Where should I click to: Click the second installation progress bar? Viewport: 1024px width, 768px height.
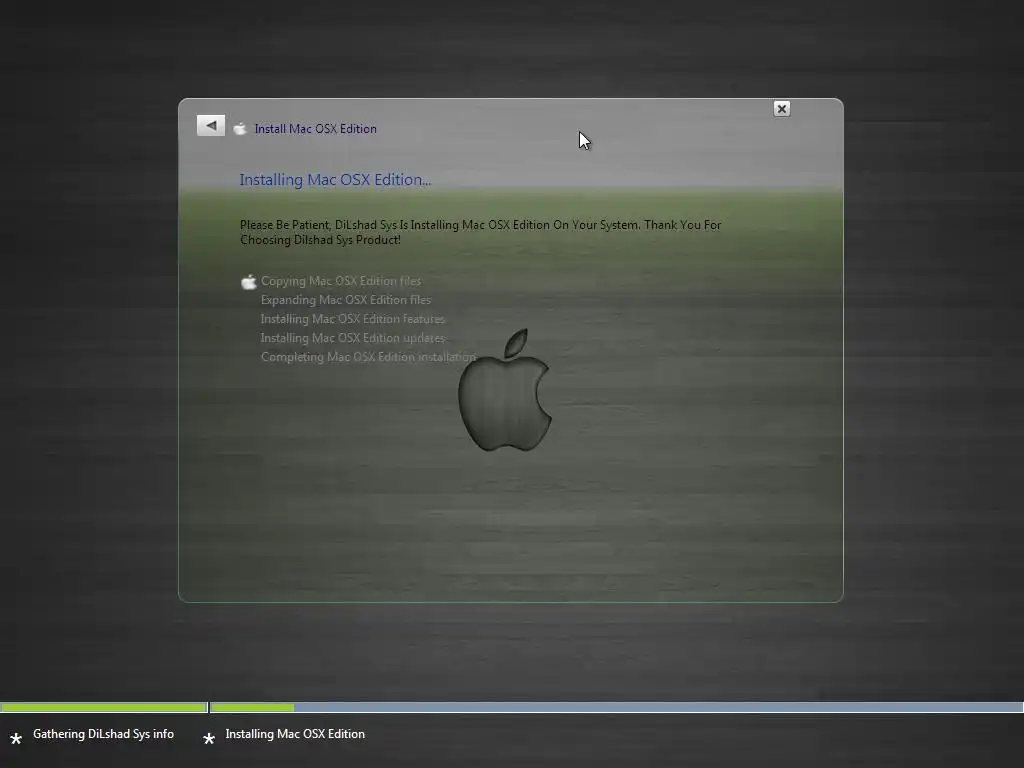pos(616,707)
